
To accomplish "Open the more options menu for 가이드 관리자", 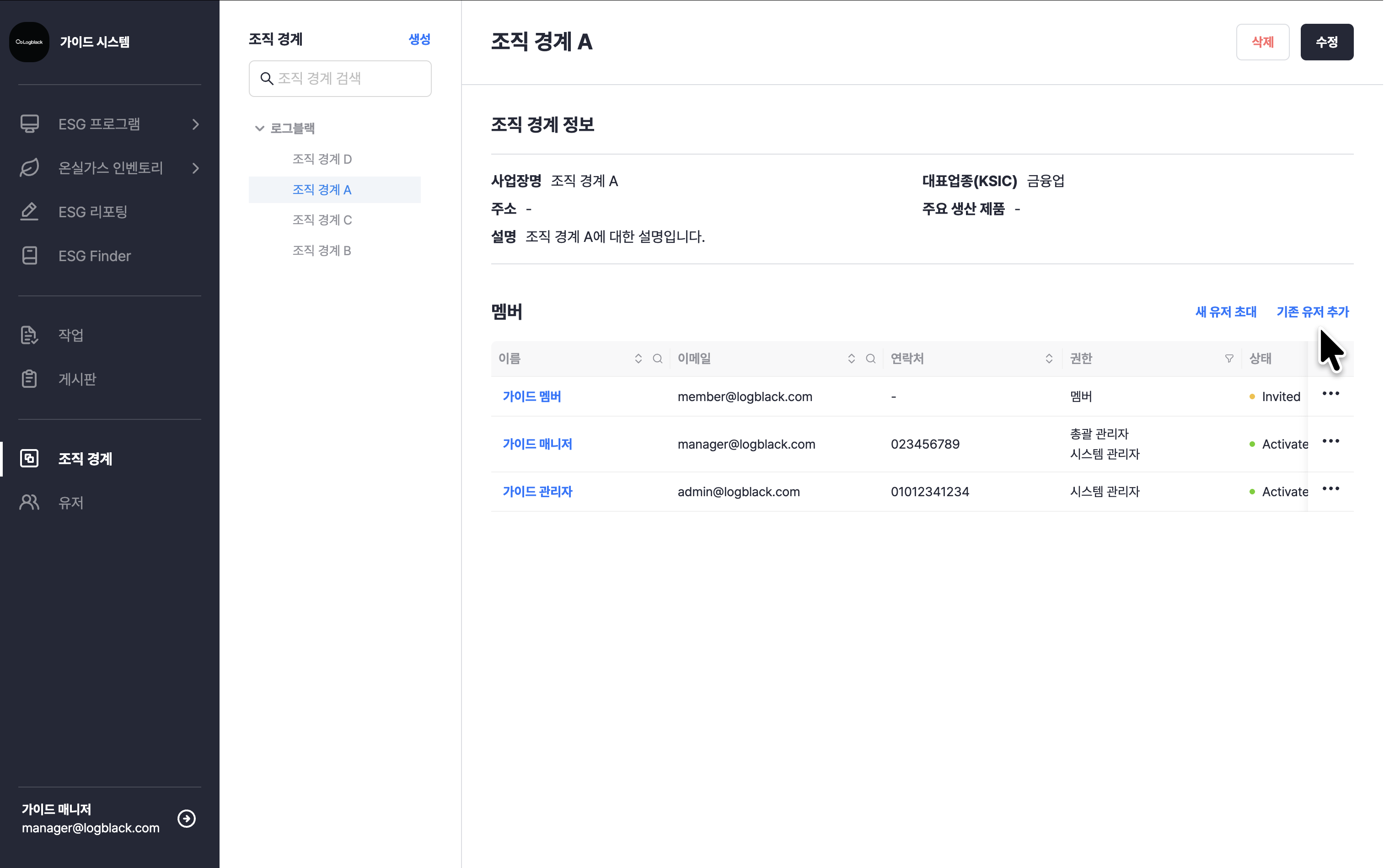I will (1330, 489).
